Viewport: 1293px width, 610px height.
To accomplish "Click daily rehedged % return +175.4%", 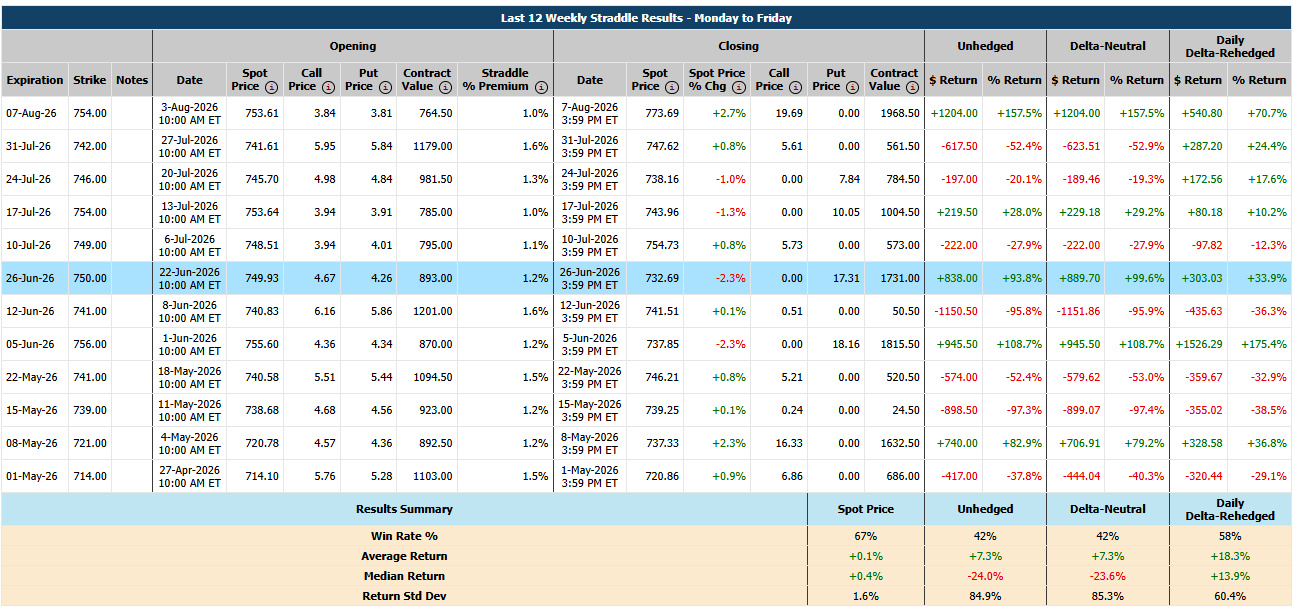I will pyautogui.click(x=1263, y=344).
